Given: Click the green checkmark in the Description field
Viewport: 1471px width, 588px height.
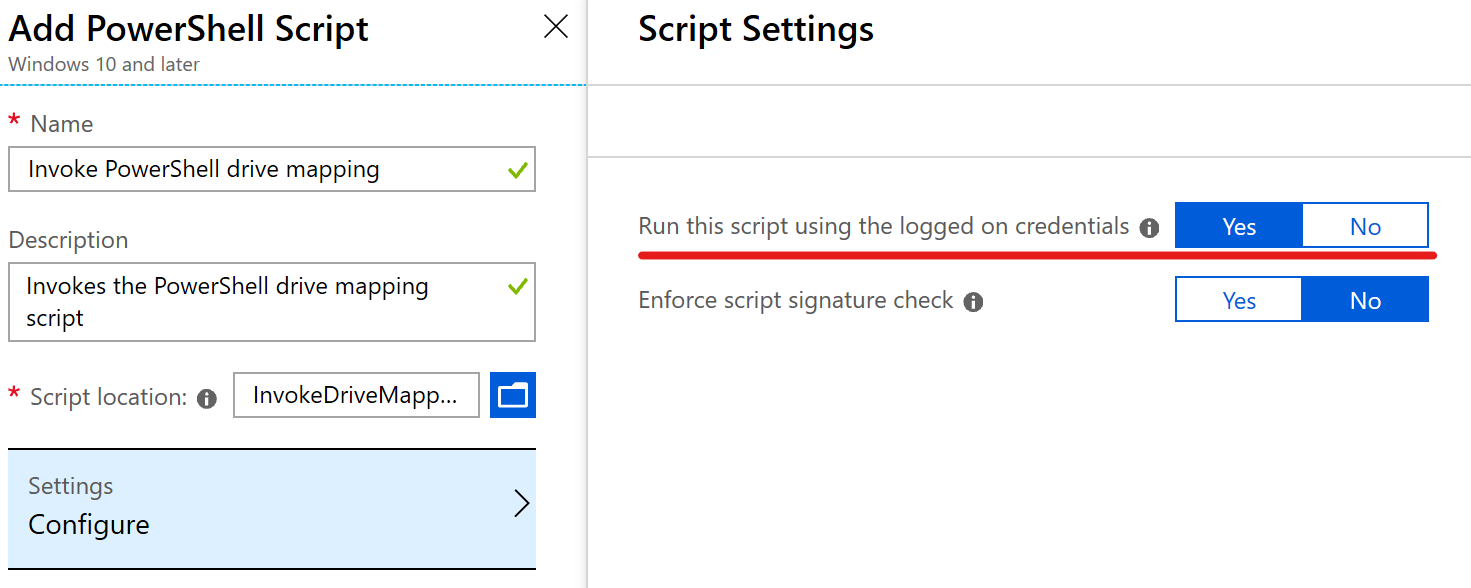Looking at the screenshot, I should click(517, 287).
